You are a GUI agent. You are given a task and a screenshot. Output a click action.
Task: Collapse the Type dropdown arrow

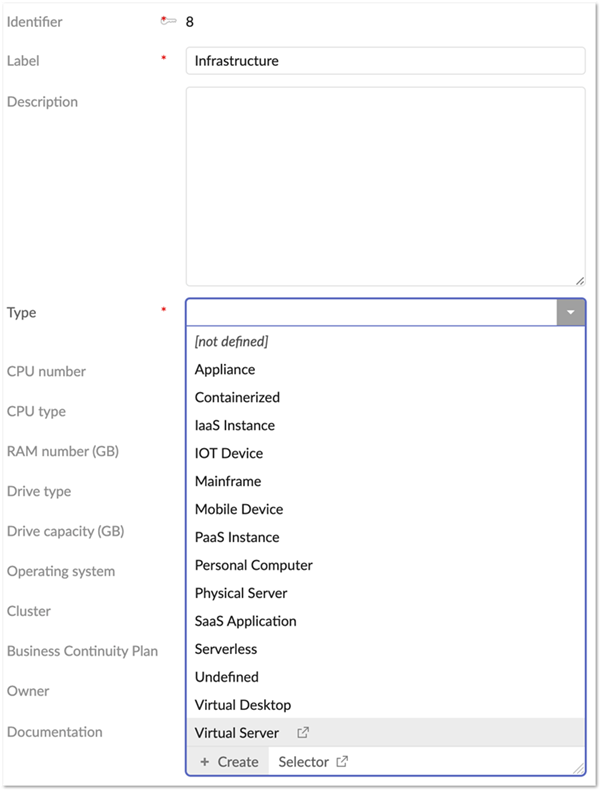(x=570, y=312)
